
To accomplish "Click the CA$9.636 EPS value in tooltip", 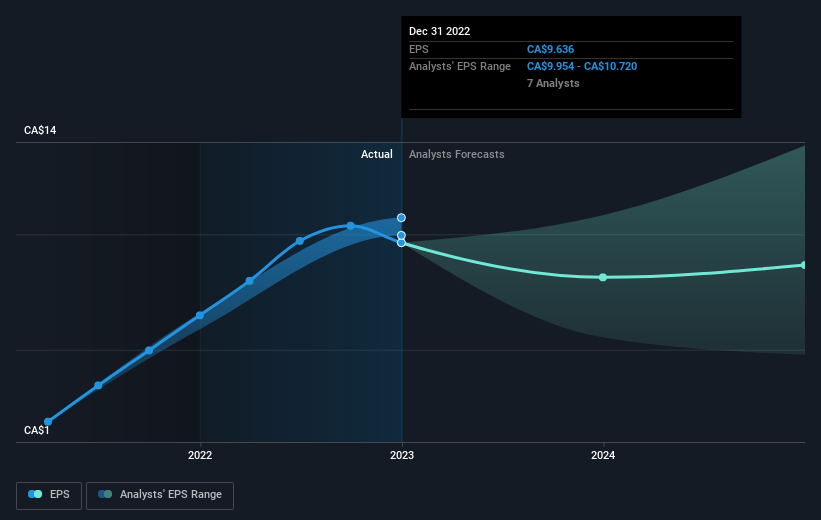I will (550, 49).
